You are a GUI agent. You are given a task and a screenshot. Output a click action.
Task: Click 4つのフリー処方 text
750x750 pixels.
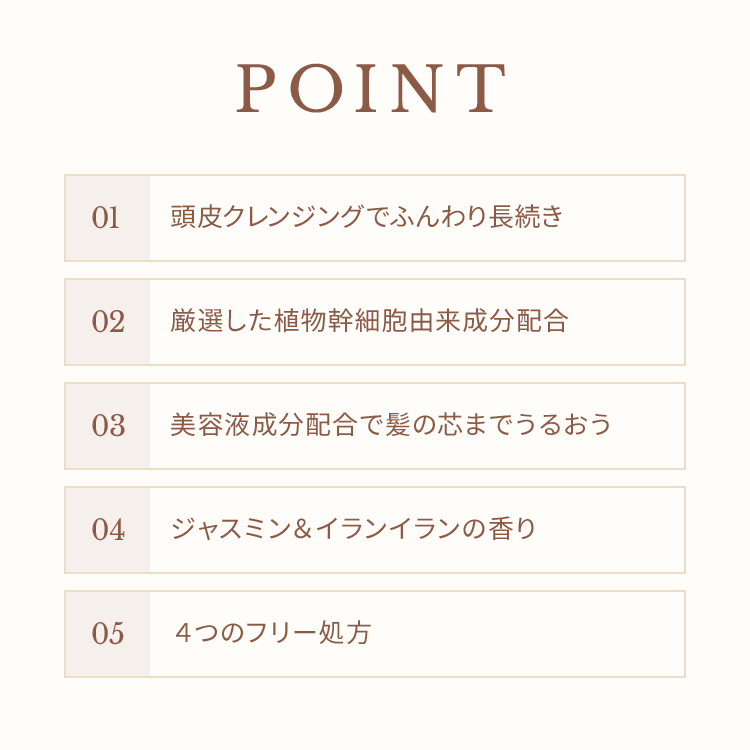(273, 633)
